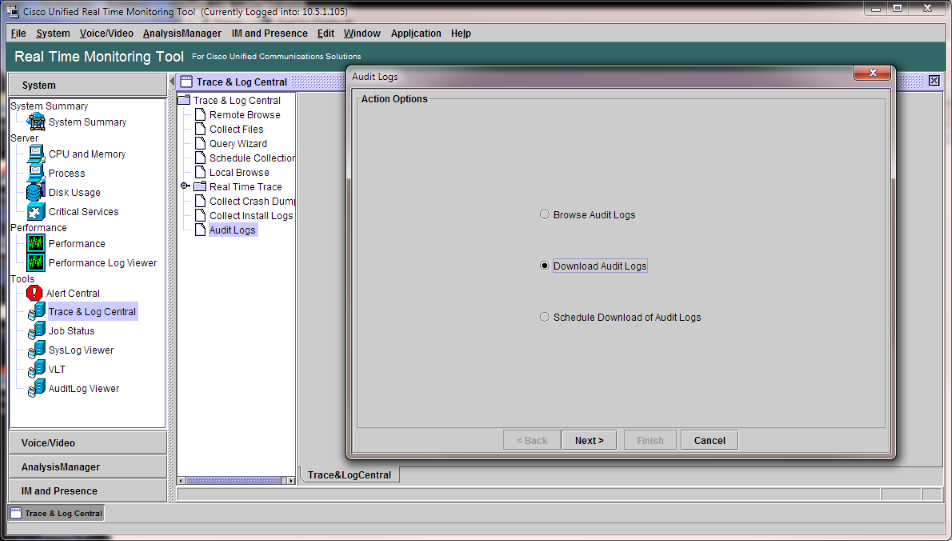The height and width of the screenshot is (541, 952).
Task: Click the tree scrollbar right arrow
Action: coord(291,480)
